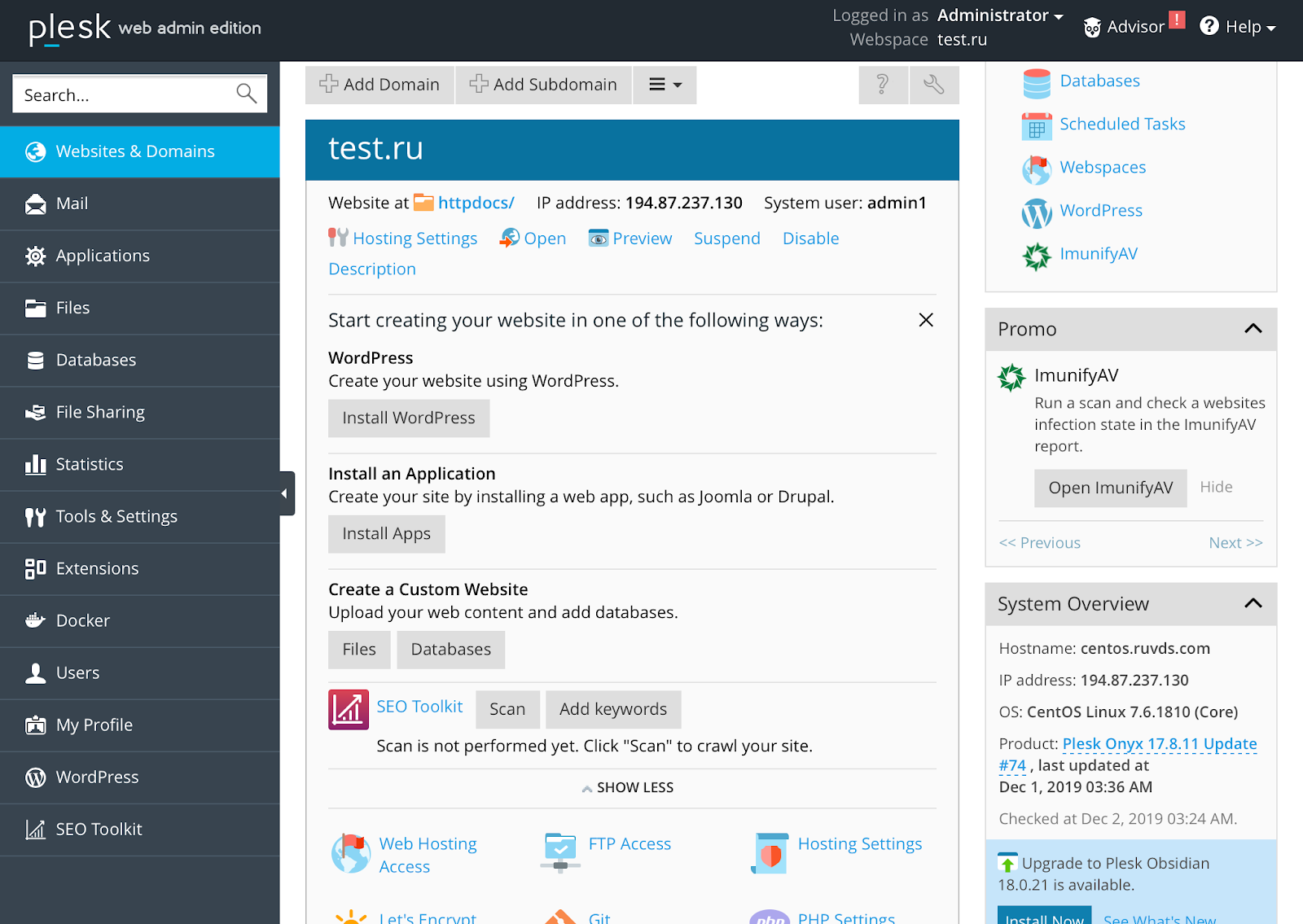Open Docker in the sidebar menu
This screenshot has width=1303, height=924.
coord(82,620)
